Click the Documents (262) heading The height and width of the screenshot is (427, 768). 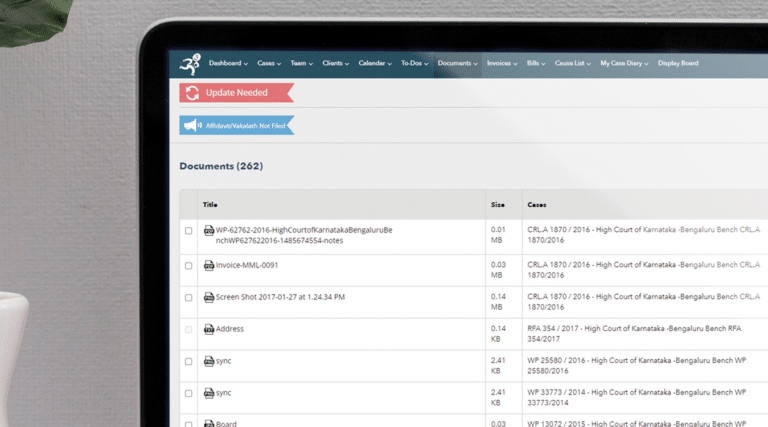point(221,166)
